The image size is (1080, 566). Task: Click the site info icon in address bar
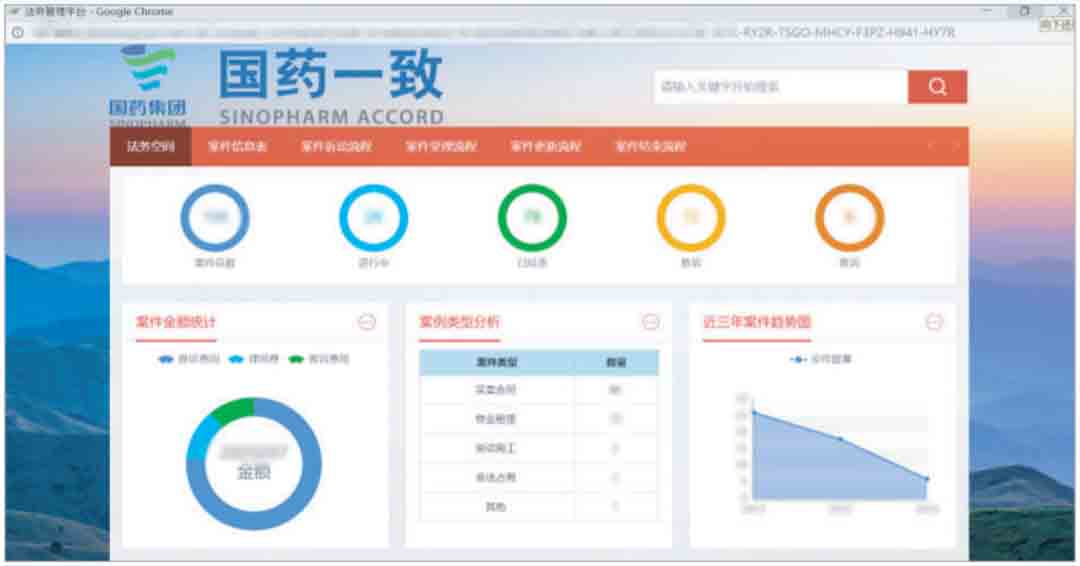pyautogui.click(x=18, y=32)
